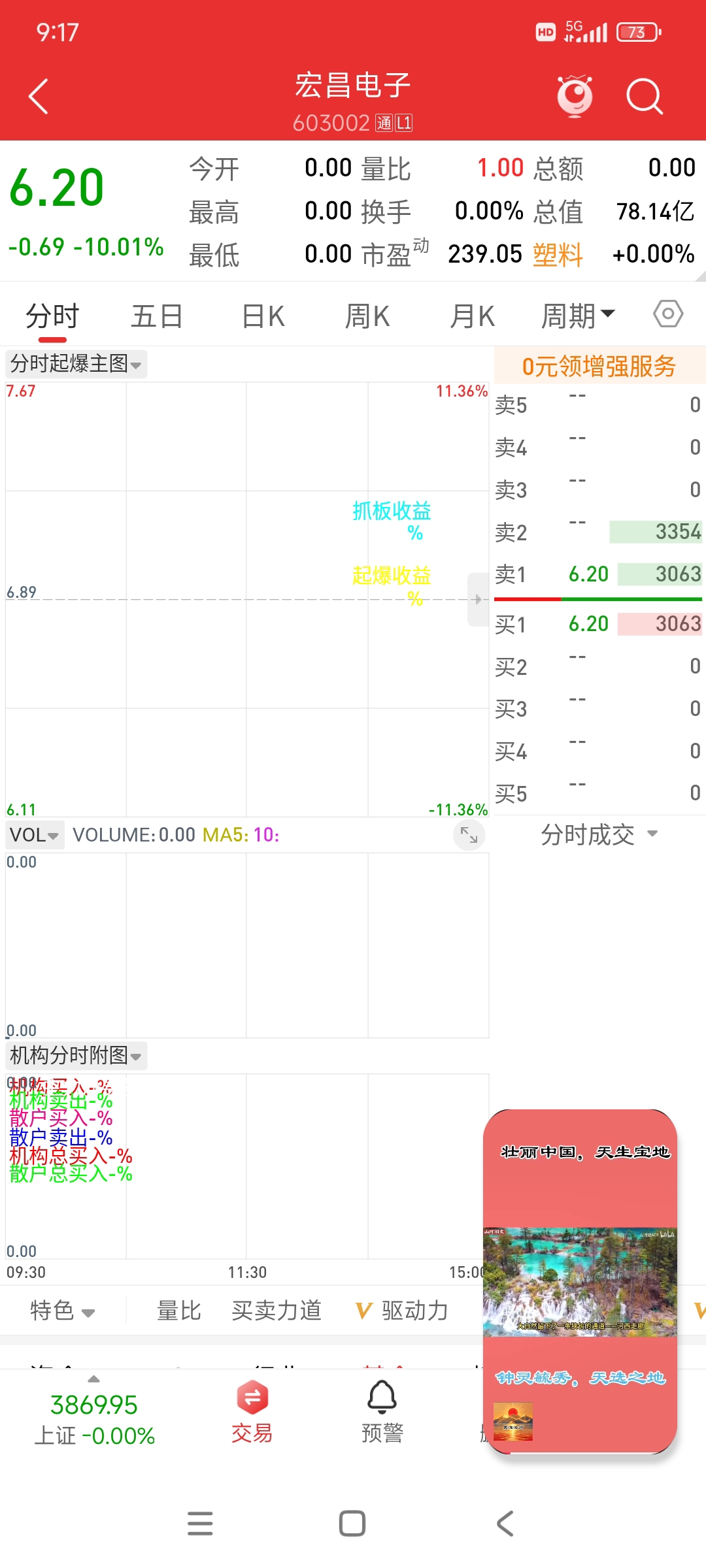Open the search magnifier icon
The image size is (706, 1568).
[x=644, y=97]
